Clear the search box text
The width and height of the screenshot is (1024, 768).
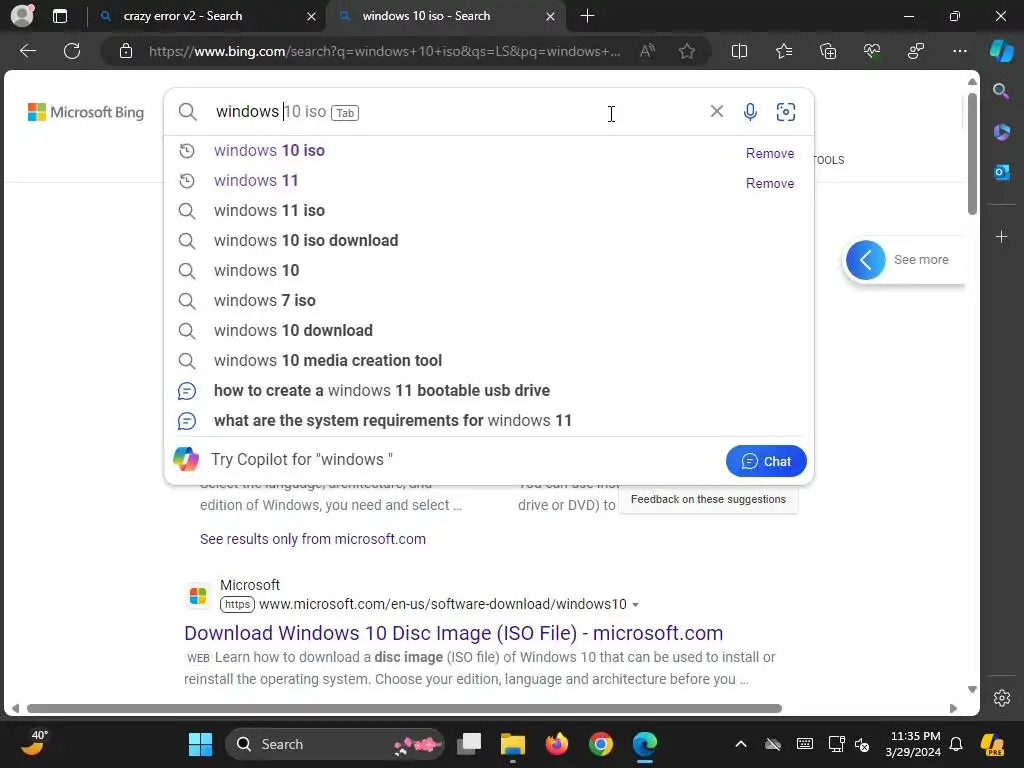tap(716, 112)
